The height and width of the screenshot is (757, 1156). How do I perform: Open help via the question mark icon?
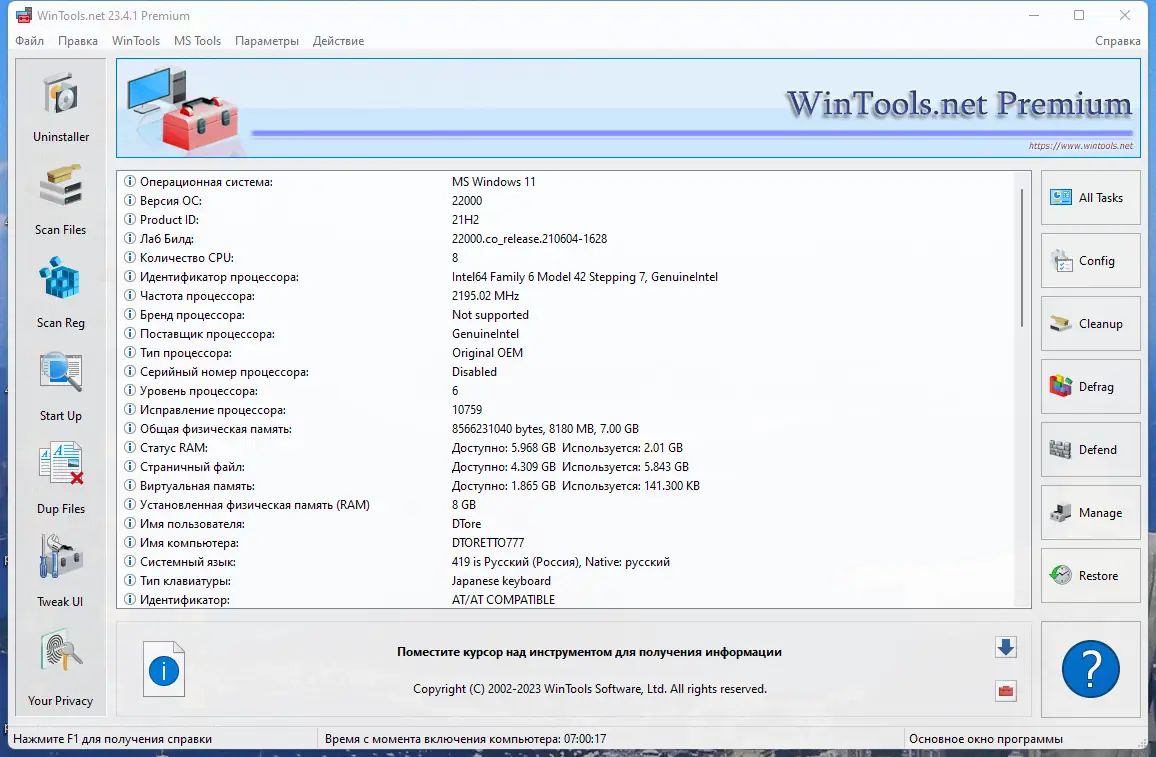coord(1090,669)
